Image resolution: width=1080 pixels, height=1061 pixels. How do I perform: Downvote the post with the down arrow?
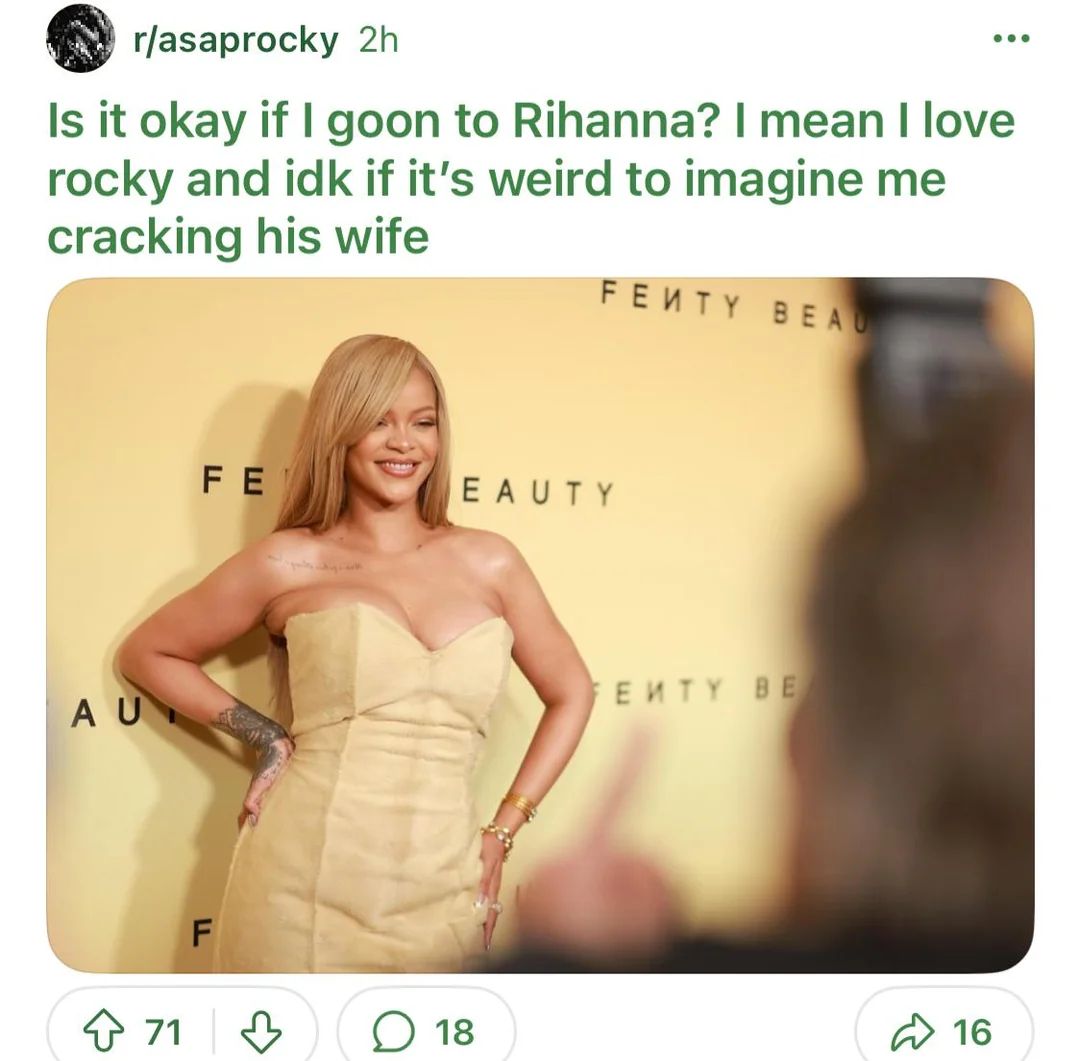click(x=261, y=1031)
